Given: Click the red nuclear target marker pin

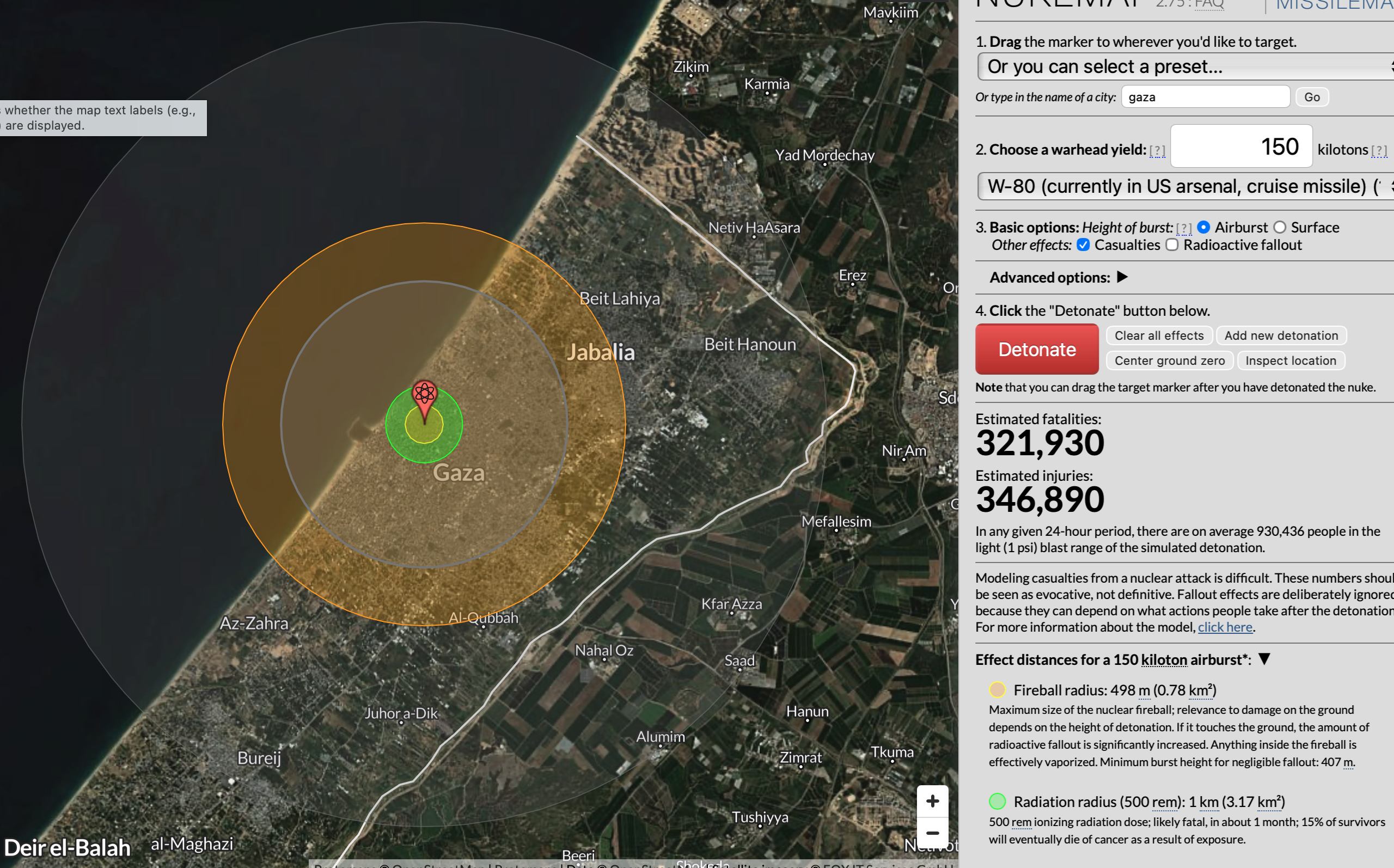Looking at the screenshot, I should point(425,401).
